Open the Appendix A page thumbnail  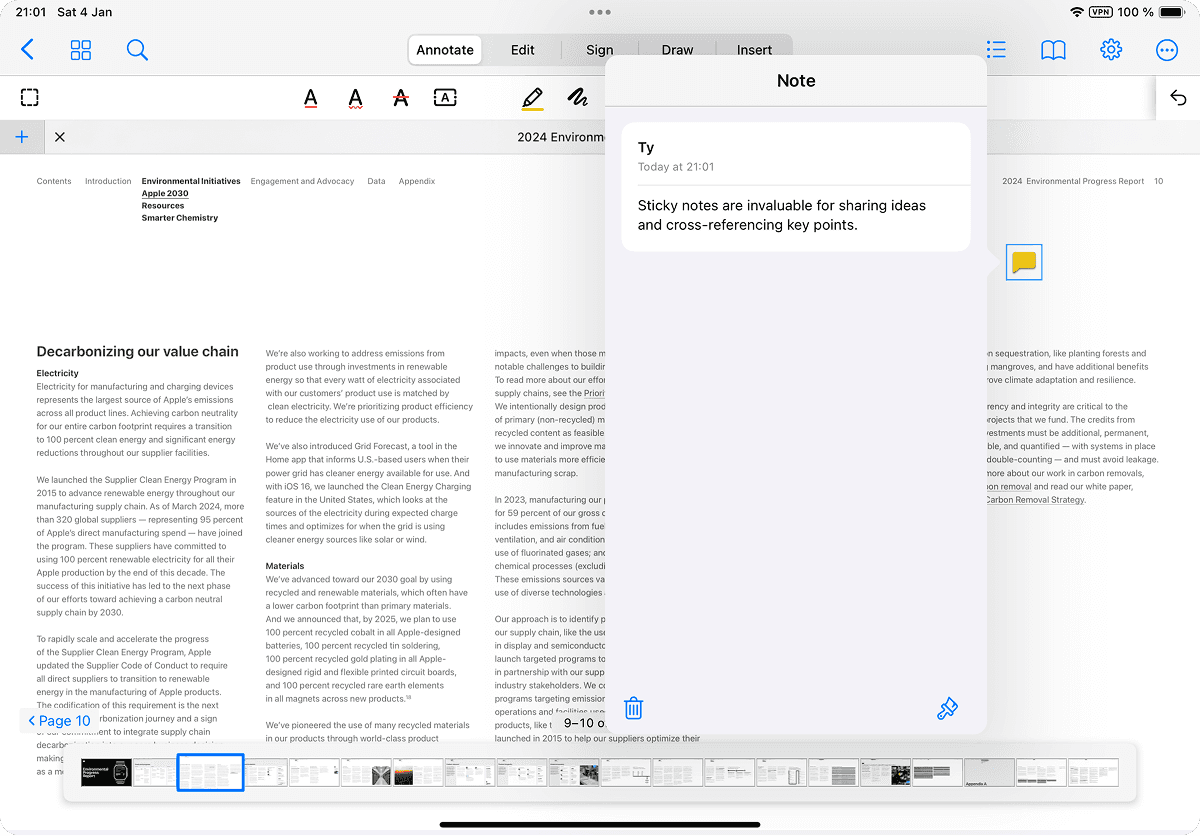tap(990, 772)
